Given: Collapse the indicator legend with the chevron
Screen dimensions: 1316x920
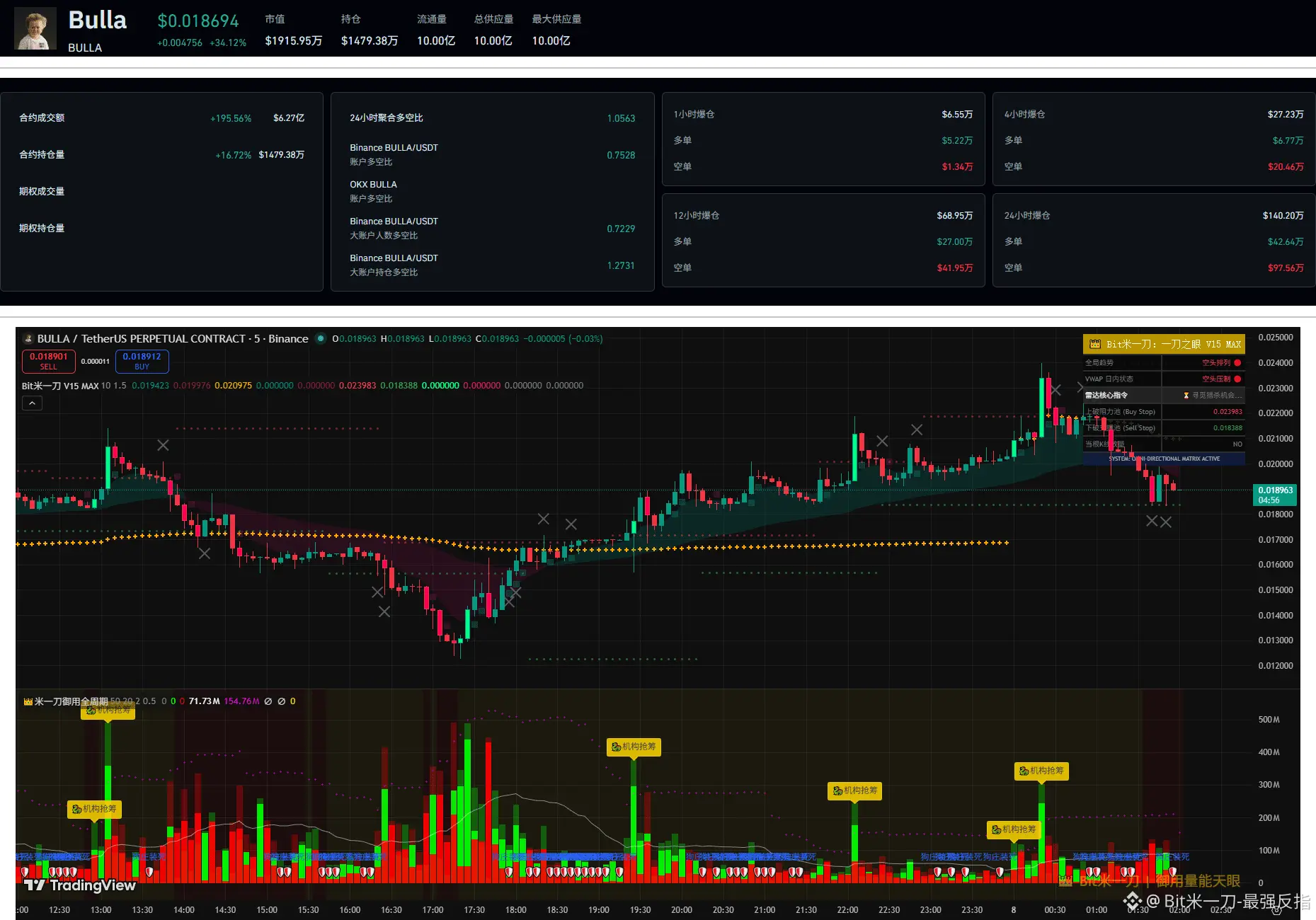Looking at the screenshot, I should (32, 403).
